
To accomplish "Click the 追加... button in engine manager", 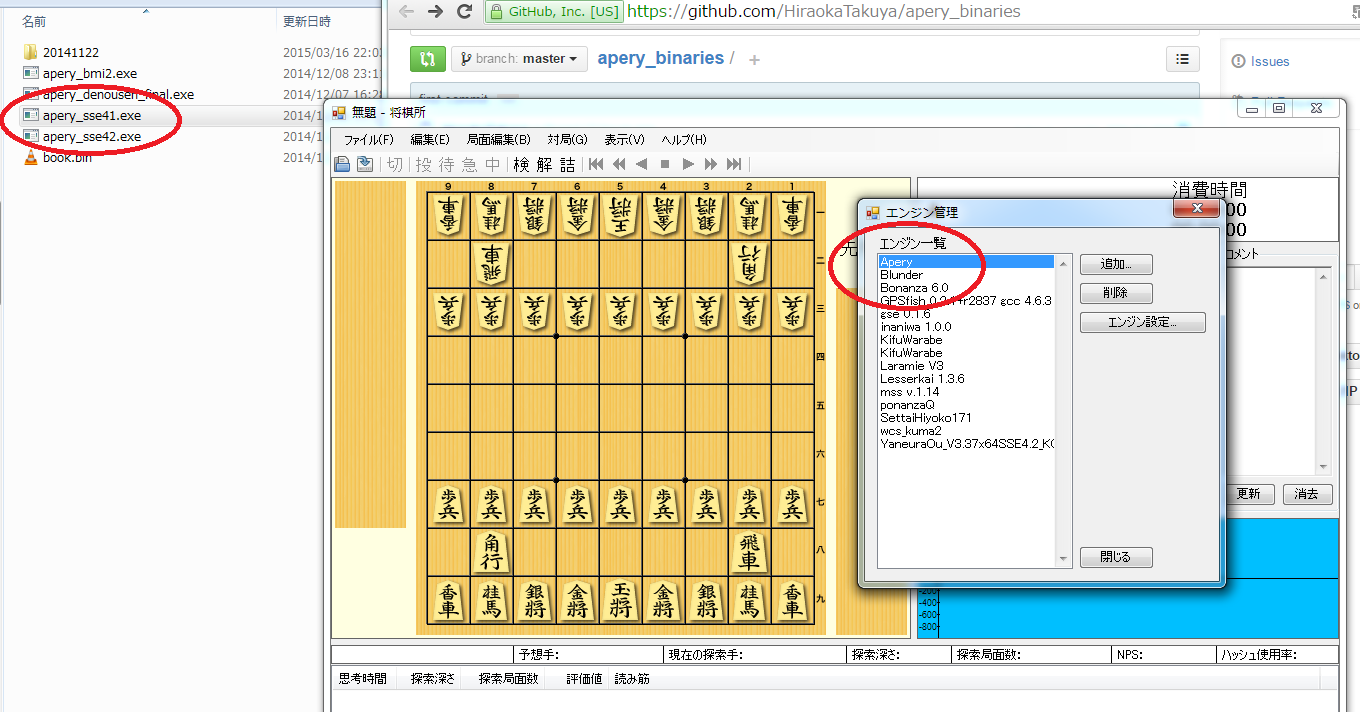I will [x=1116, y=265].
